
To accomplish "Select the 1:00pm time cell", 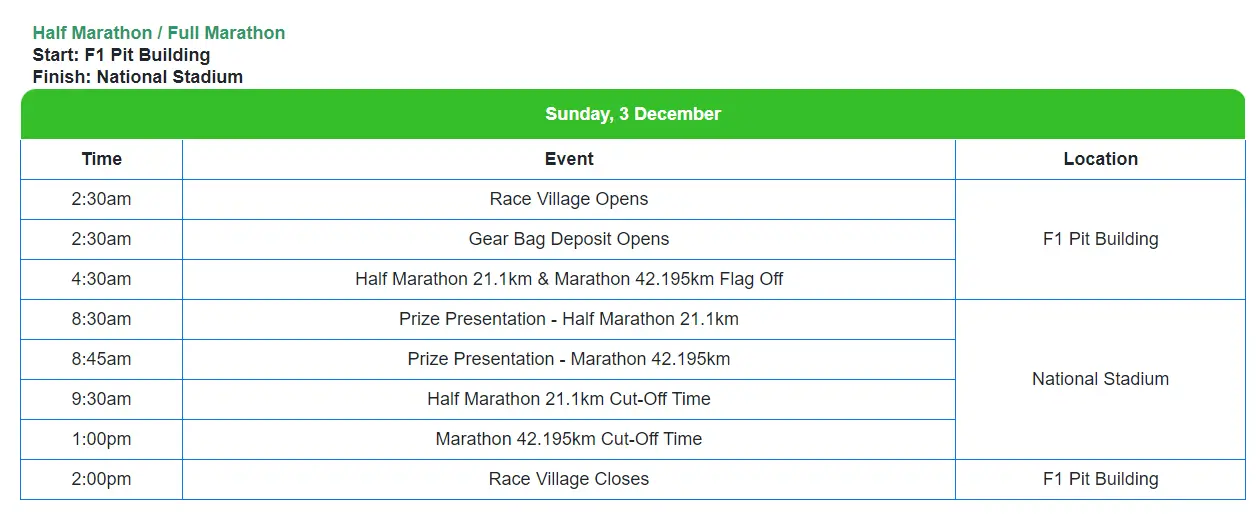I will pos(102,439).
